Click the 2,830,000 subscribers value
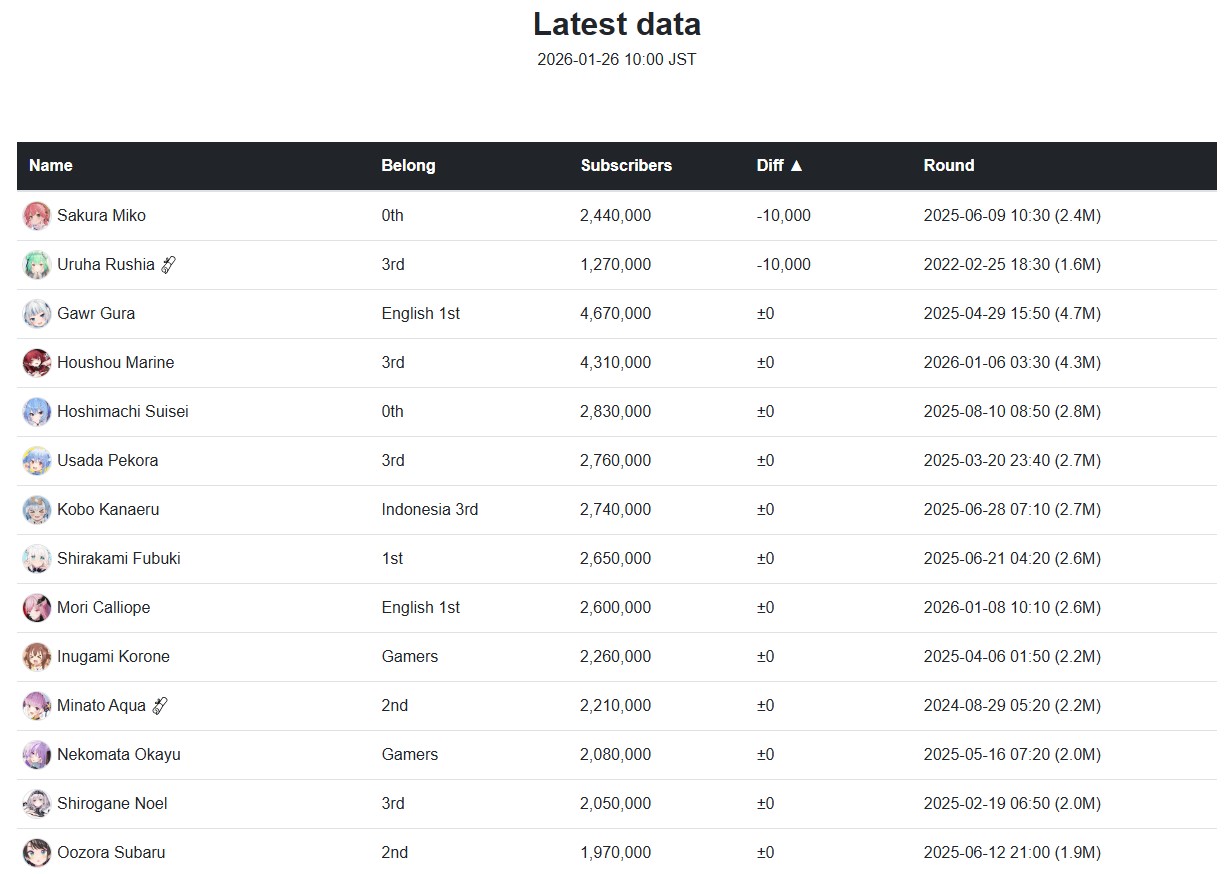Image resolution: width=1232 pixels, height=874 pixels. tap(615, 412)
